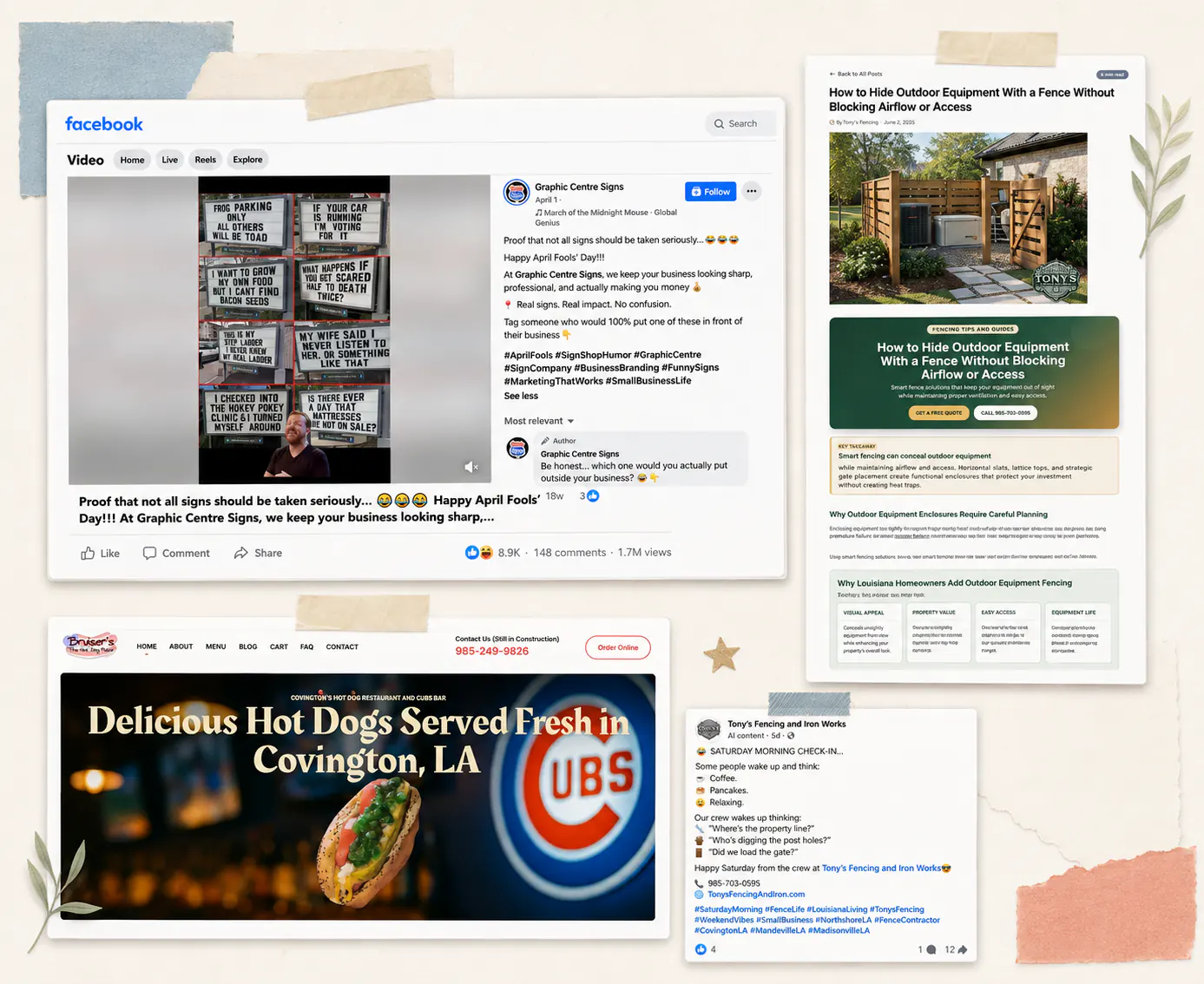Image resolution: width=1204 pixels, height=984 pixels.
Task: Click GET A FREE QUOTE button
Action: (x=938, y=413)
